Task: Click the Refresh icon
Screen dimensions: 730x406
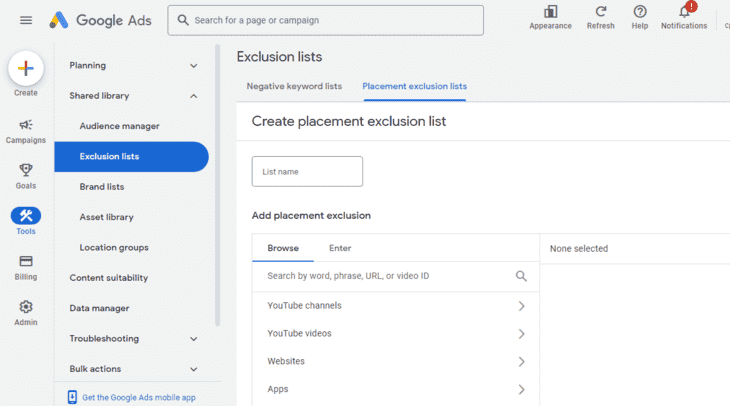Action: (x=601, y=11)
